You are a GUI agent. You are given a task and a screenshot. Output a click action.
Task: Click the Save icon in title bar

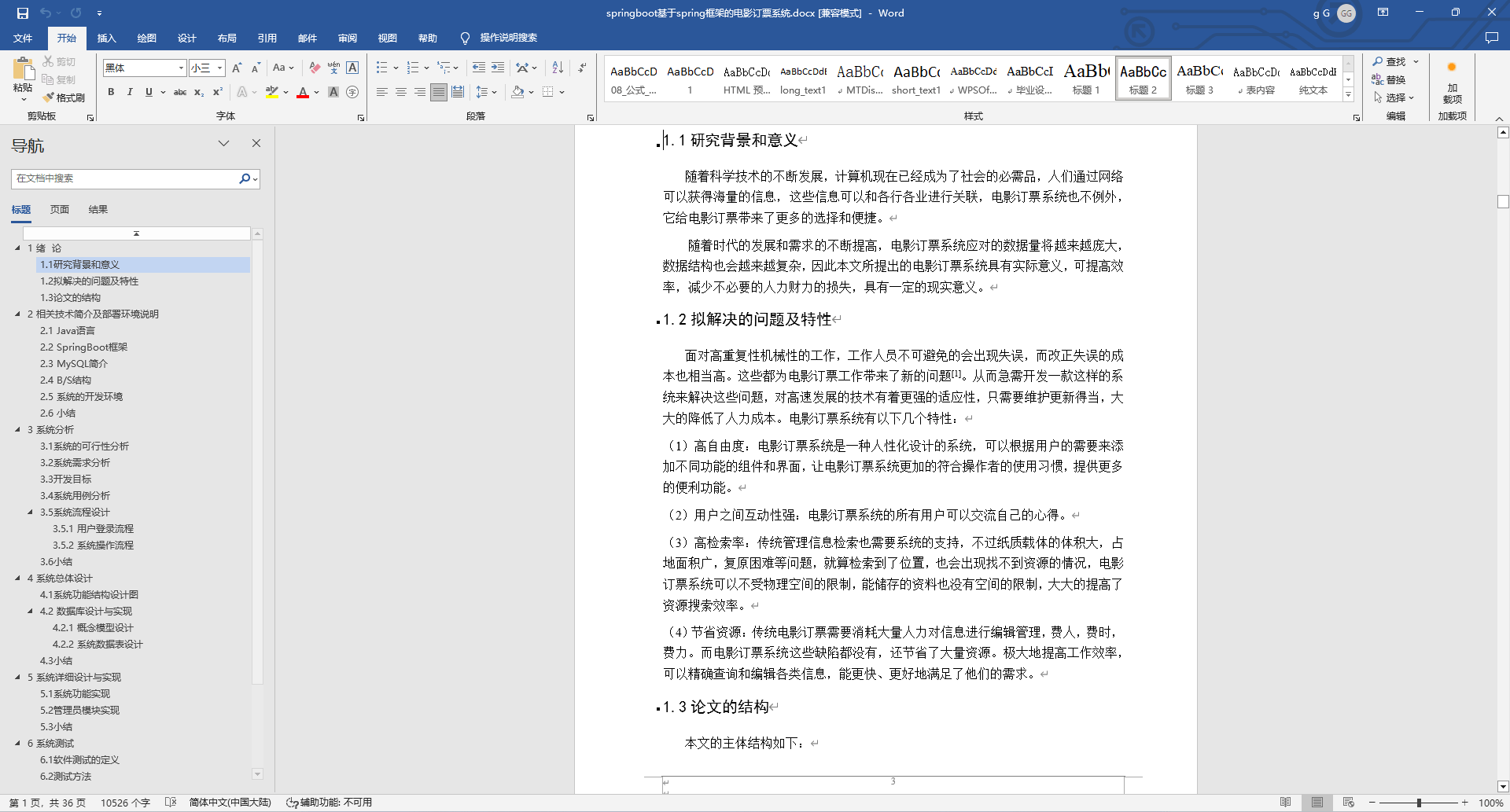22,13
